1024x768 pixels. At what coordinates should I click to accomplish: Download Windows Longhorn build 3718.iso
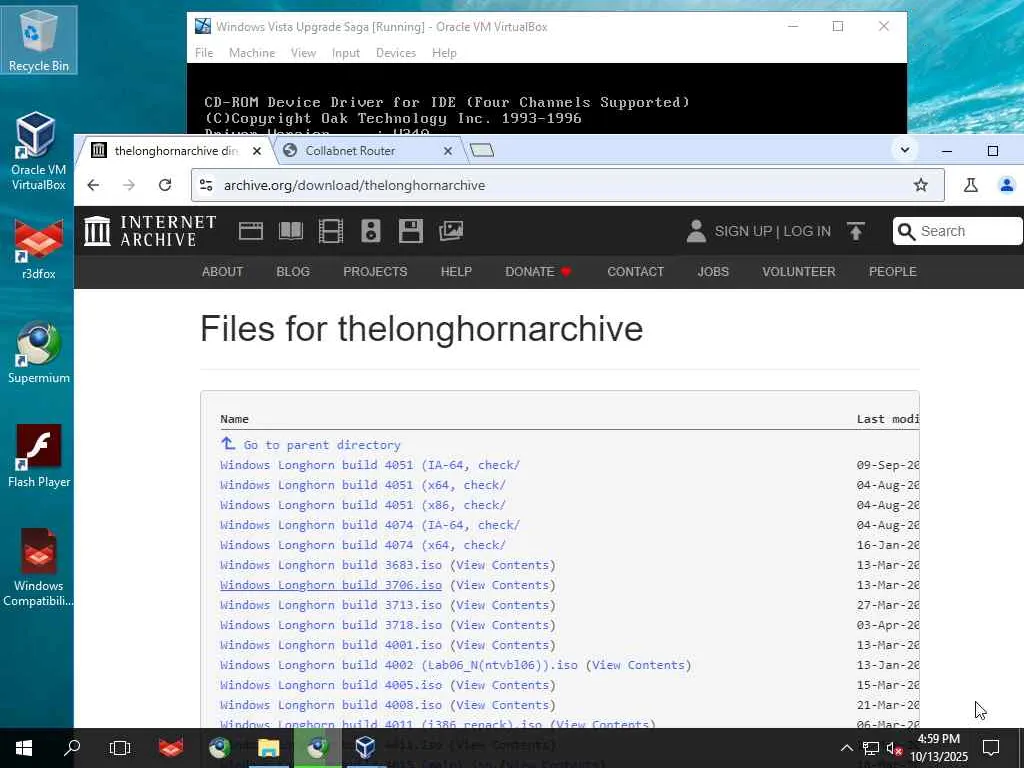click(330, 625)
